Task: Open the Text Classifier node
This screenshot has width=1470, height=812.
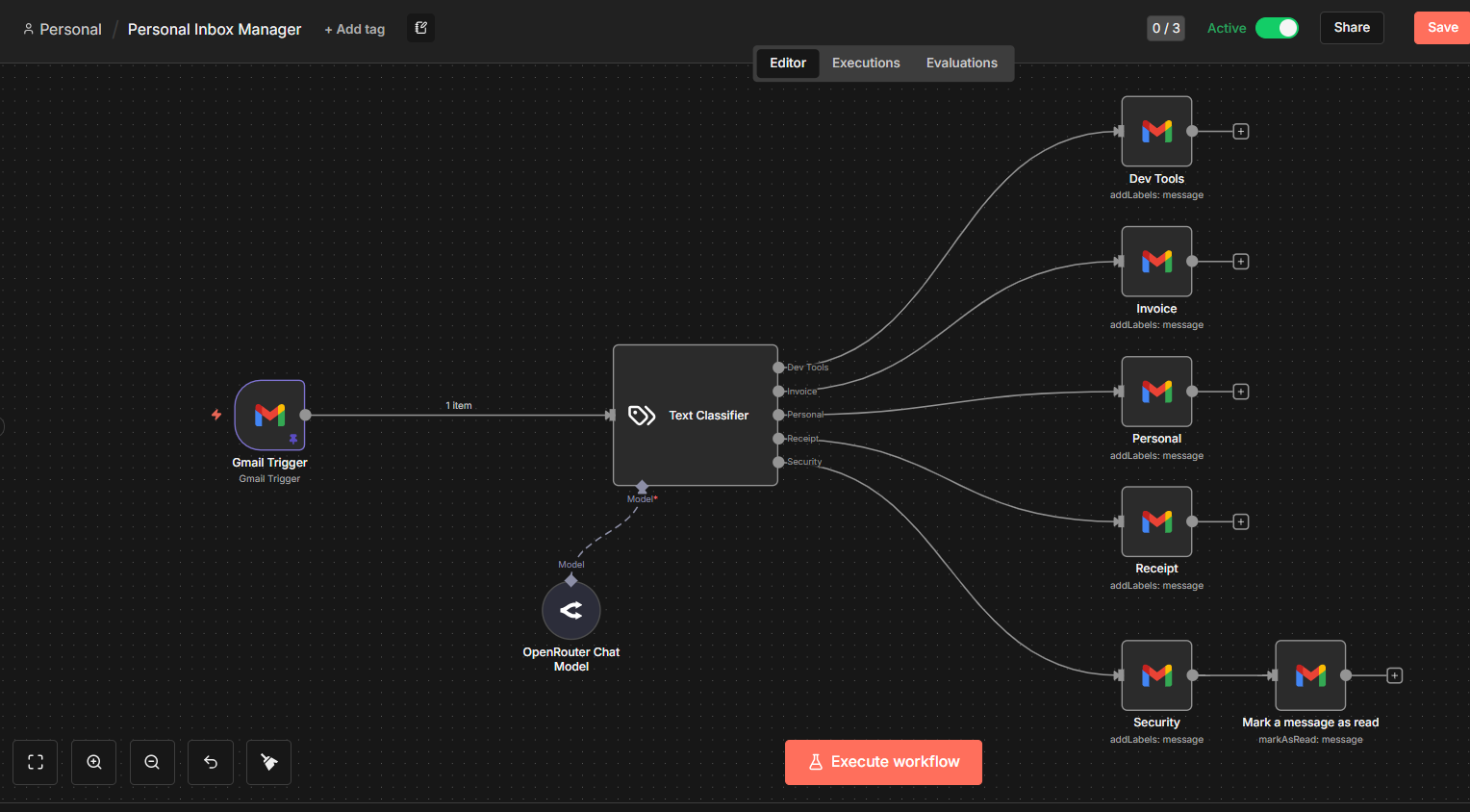Action: point(695,415)
